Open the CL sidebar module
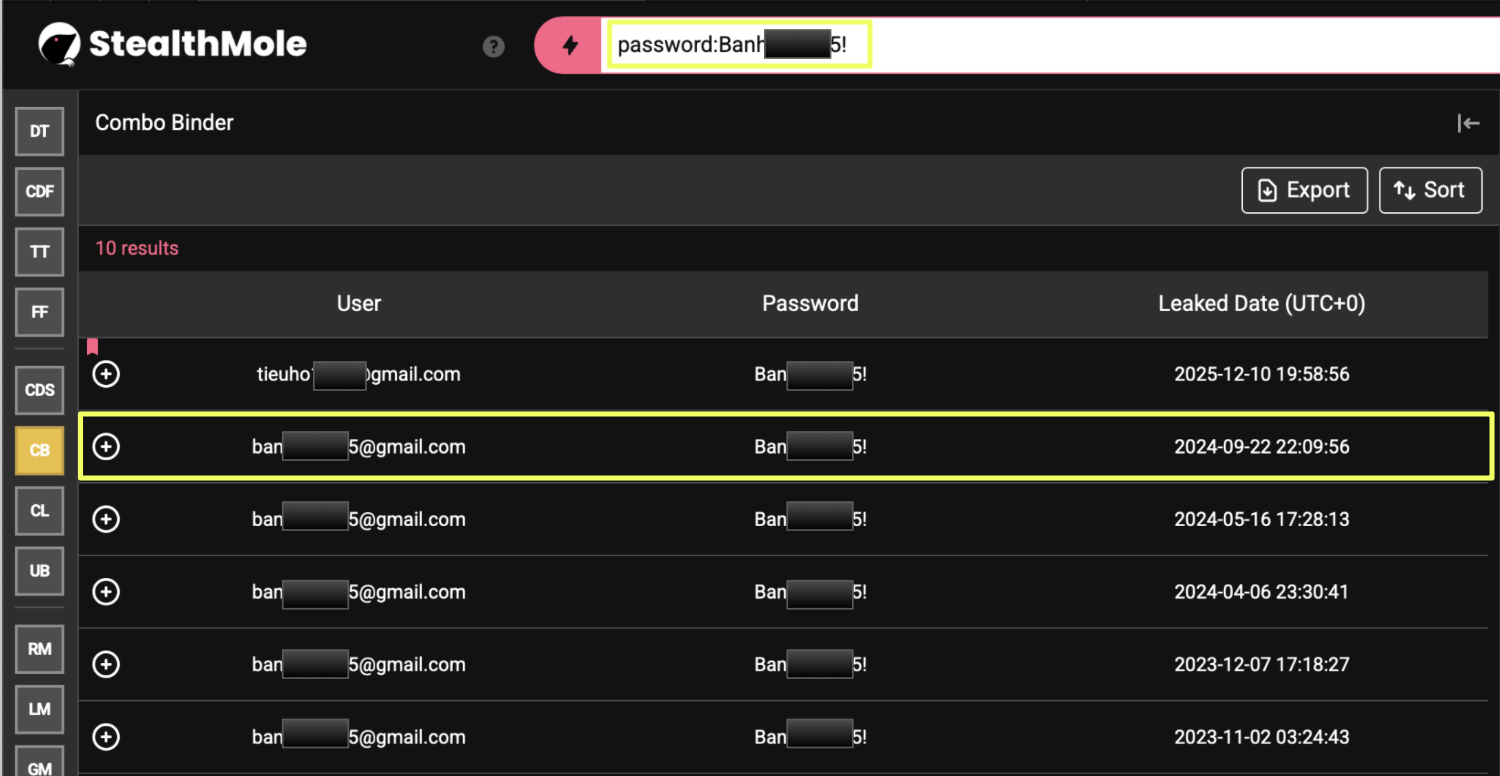 (40, 510)
